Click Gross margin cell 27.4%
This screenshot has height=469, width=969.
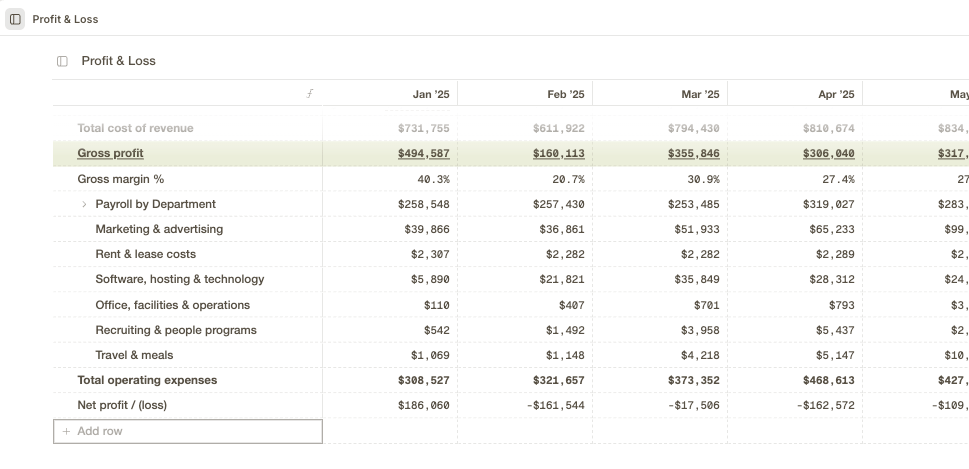(x=839, y=179)
